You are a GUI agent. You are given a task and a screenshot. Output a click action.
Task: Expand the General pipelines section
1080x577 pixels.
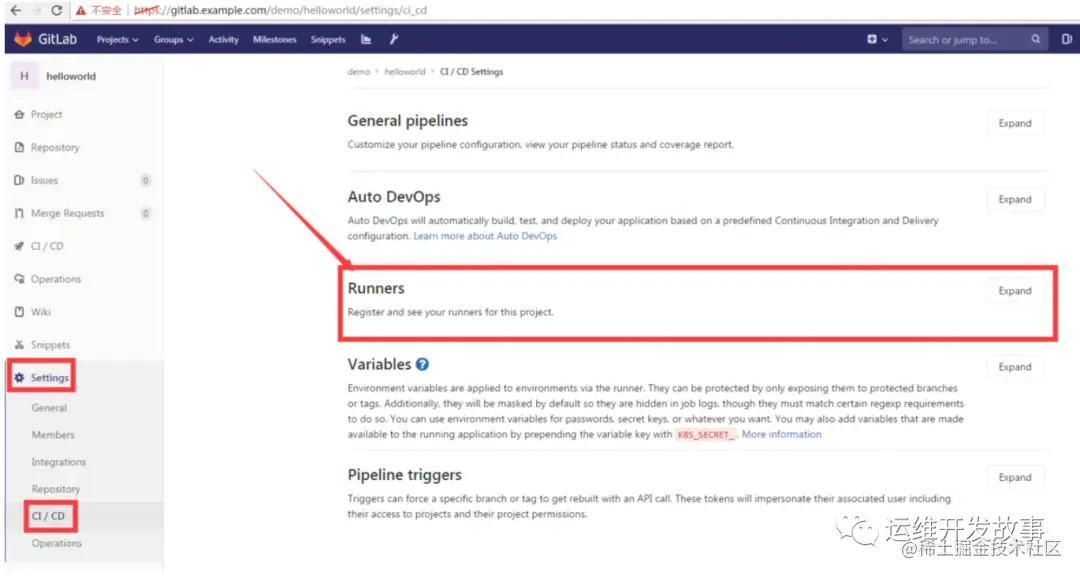tap(1015, 123)
